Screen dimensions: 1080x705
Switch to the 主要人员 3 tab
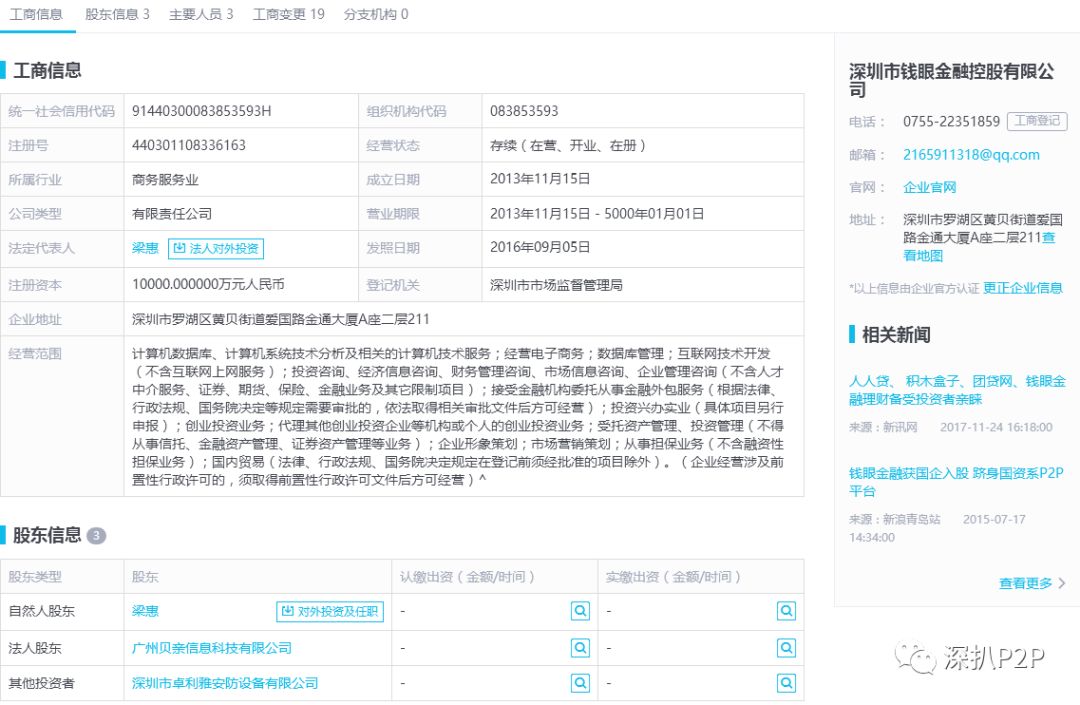pyautogui.click(x=201, y=14)
